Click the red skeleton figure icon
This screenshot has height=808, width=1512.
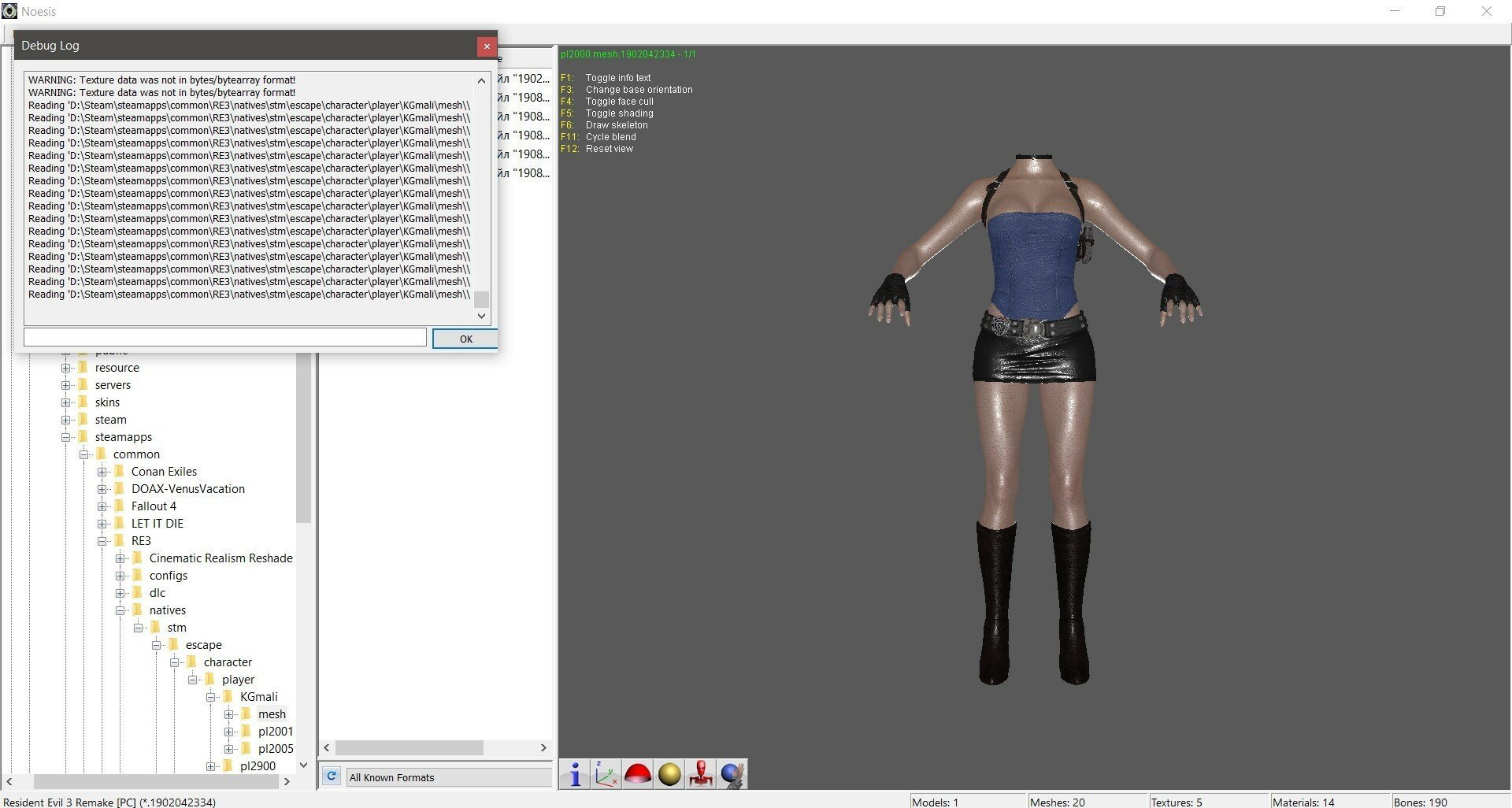click(701, 774)
